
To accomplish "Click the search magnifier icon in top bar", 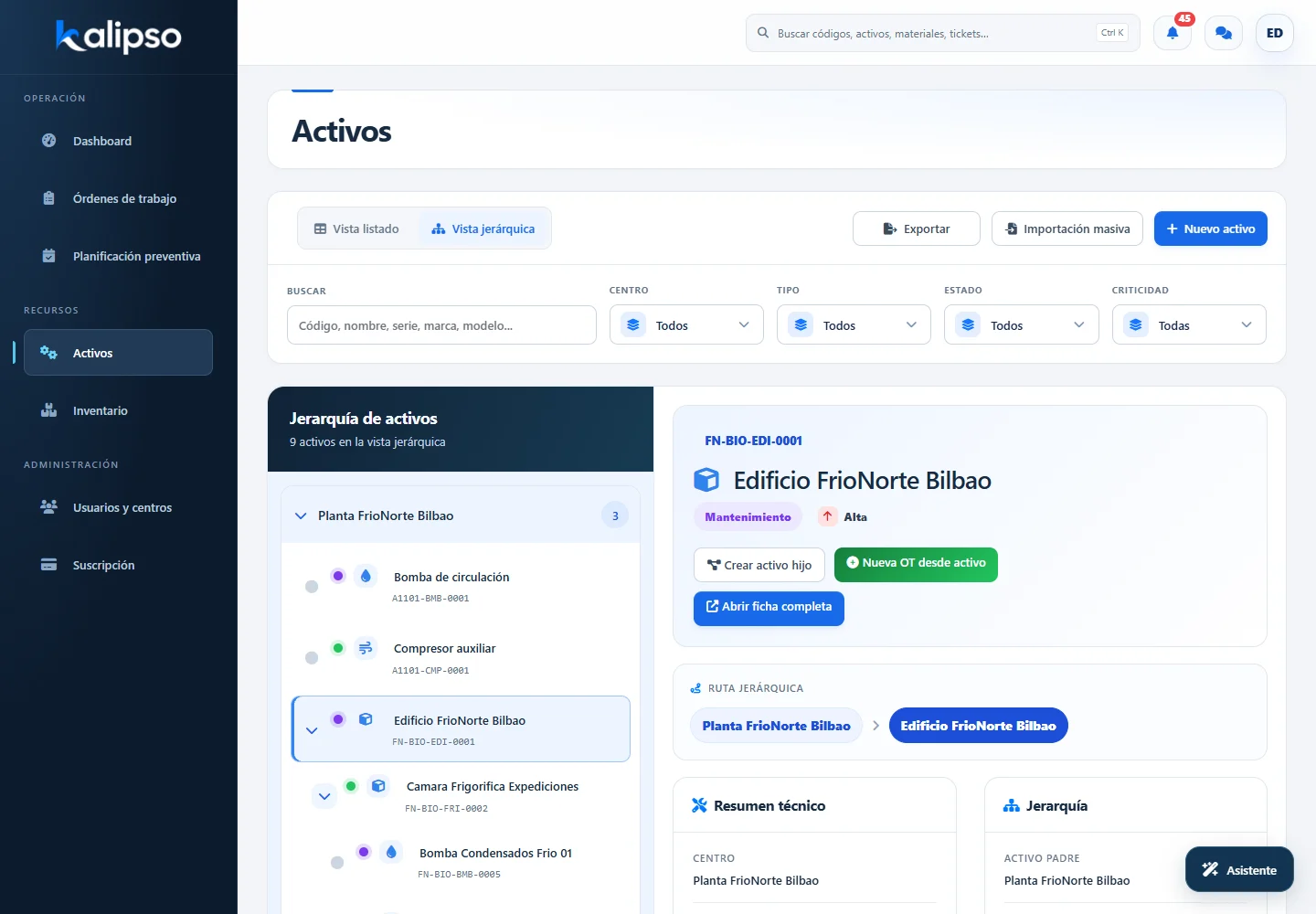I will [x=763, y=33].
